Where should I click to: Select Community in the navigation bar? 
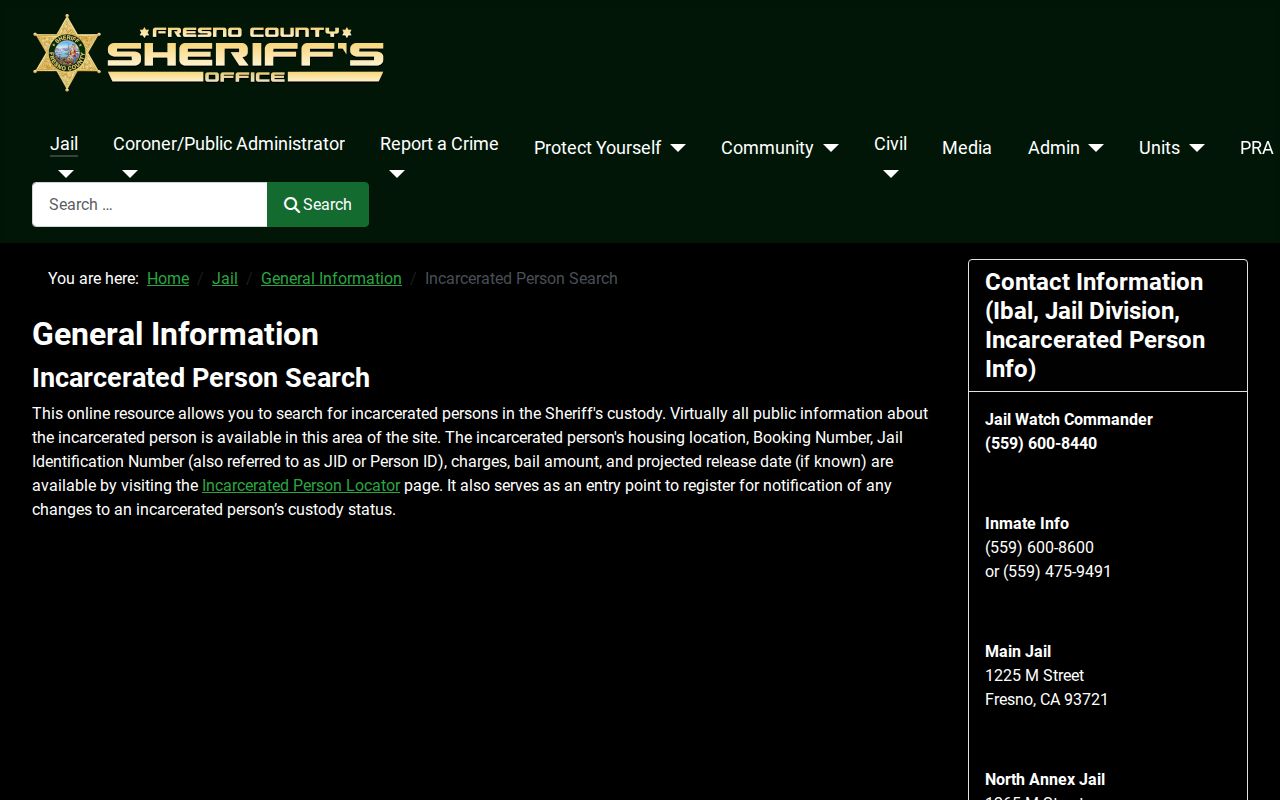[x=767, y=148]
